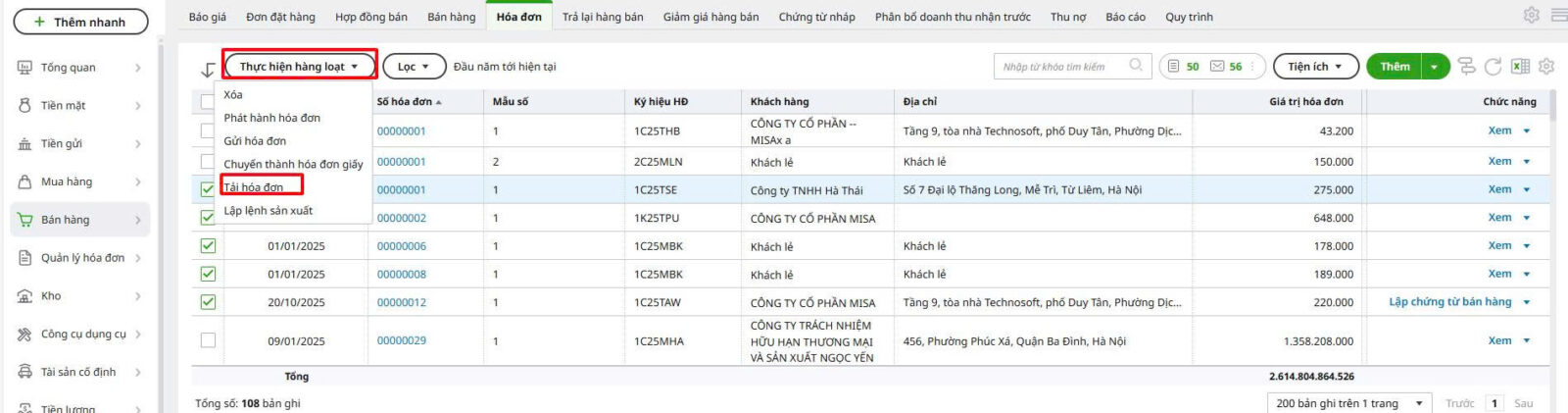Screen dimensions: 1568x413
Task: Open the records per page dropdown
Action: [x=1348, y=403]
